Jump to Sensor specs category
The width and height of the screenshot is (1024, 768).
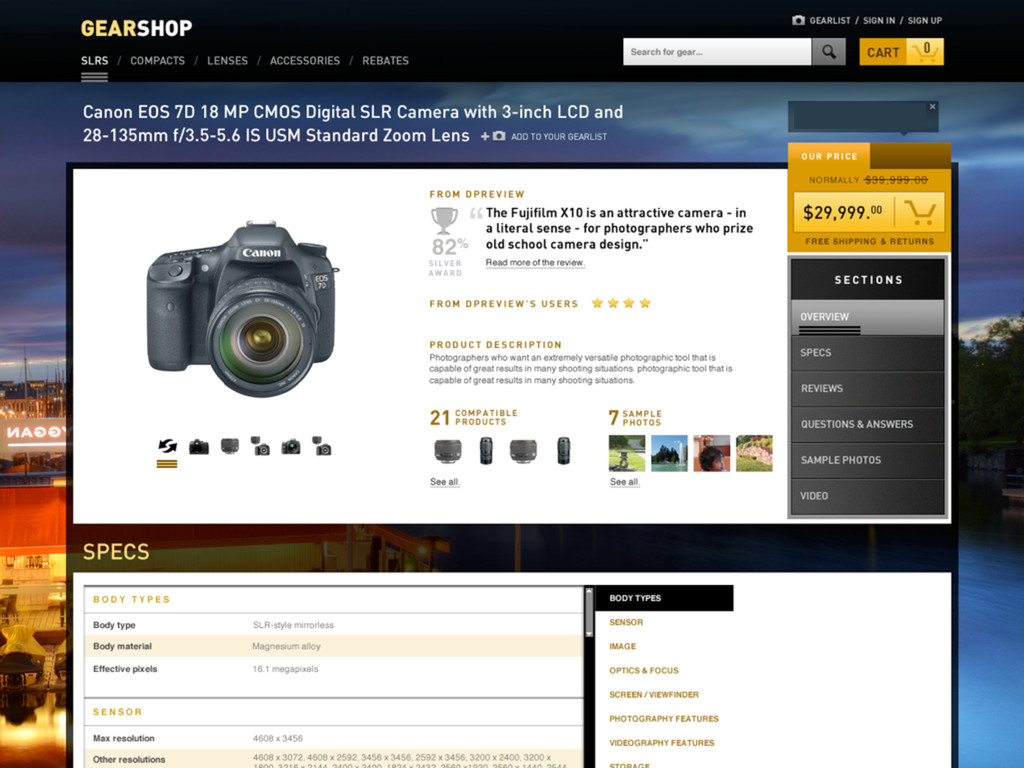[x=626, y=622]
